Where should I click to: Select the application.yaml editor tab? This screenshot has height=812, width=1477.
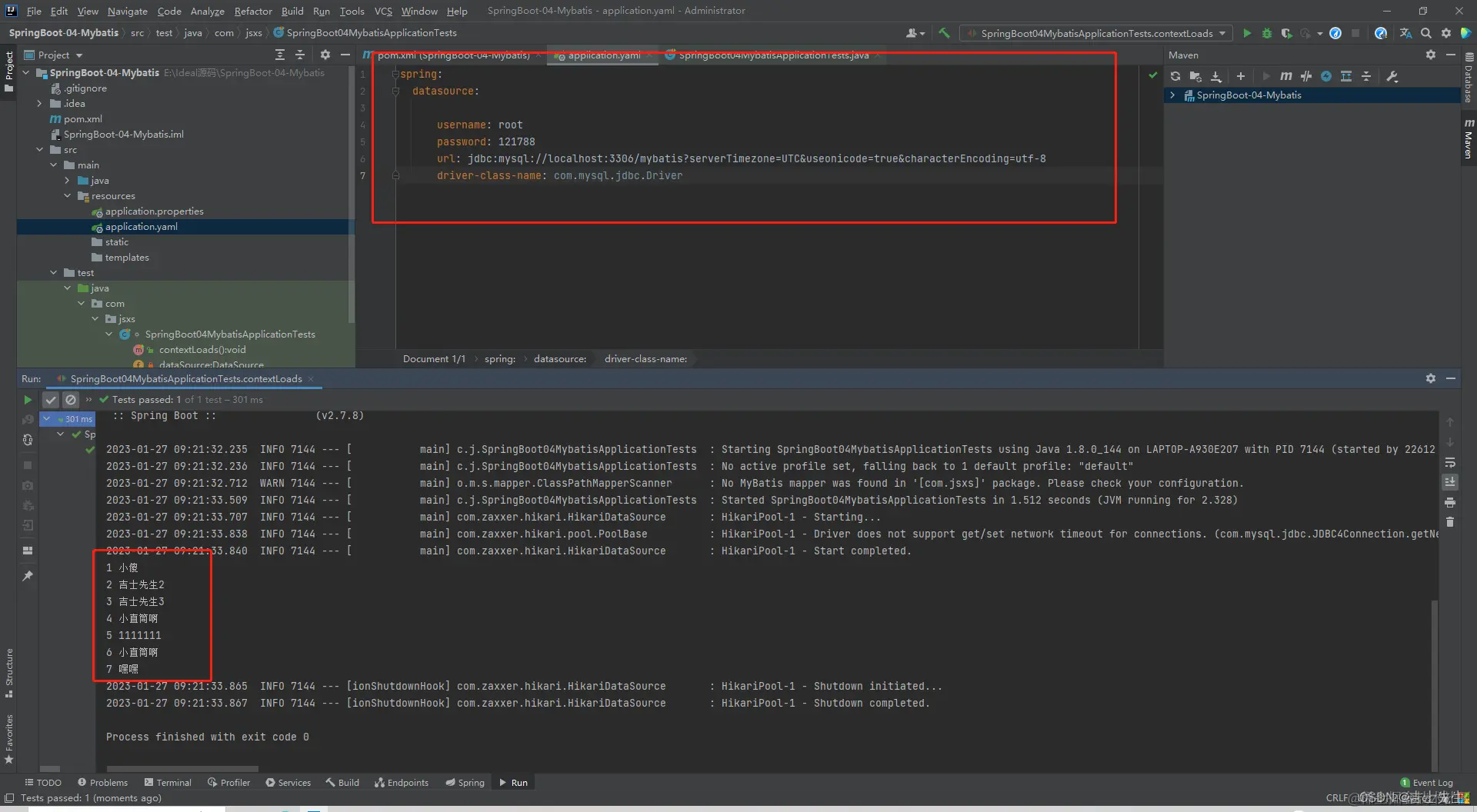point(604,55)
